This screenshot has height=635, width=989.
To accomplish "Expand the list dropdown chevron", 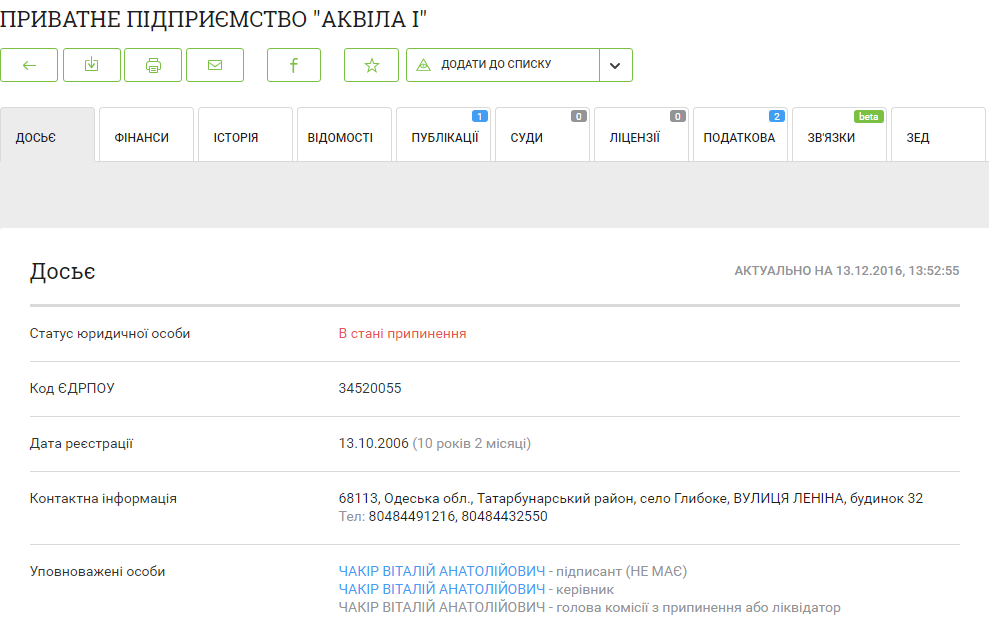I will [615, 65].
